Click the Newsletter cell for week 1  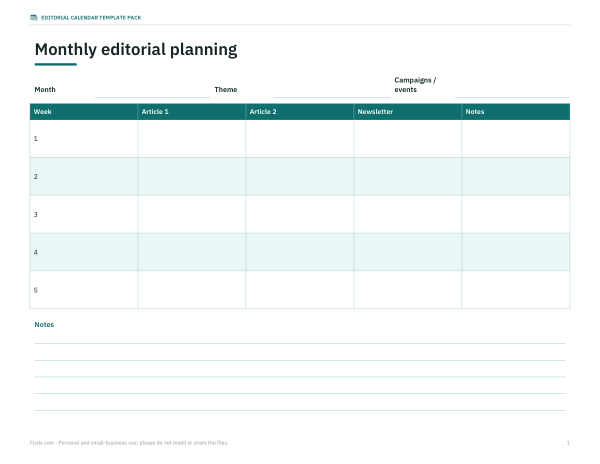[x=408, y=139]
